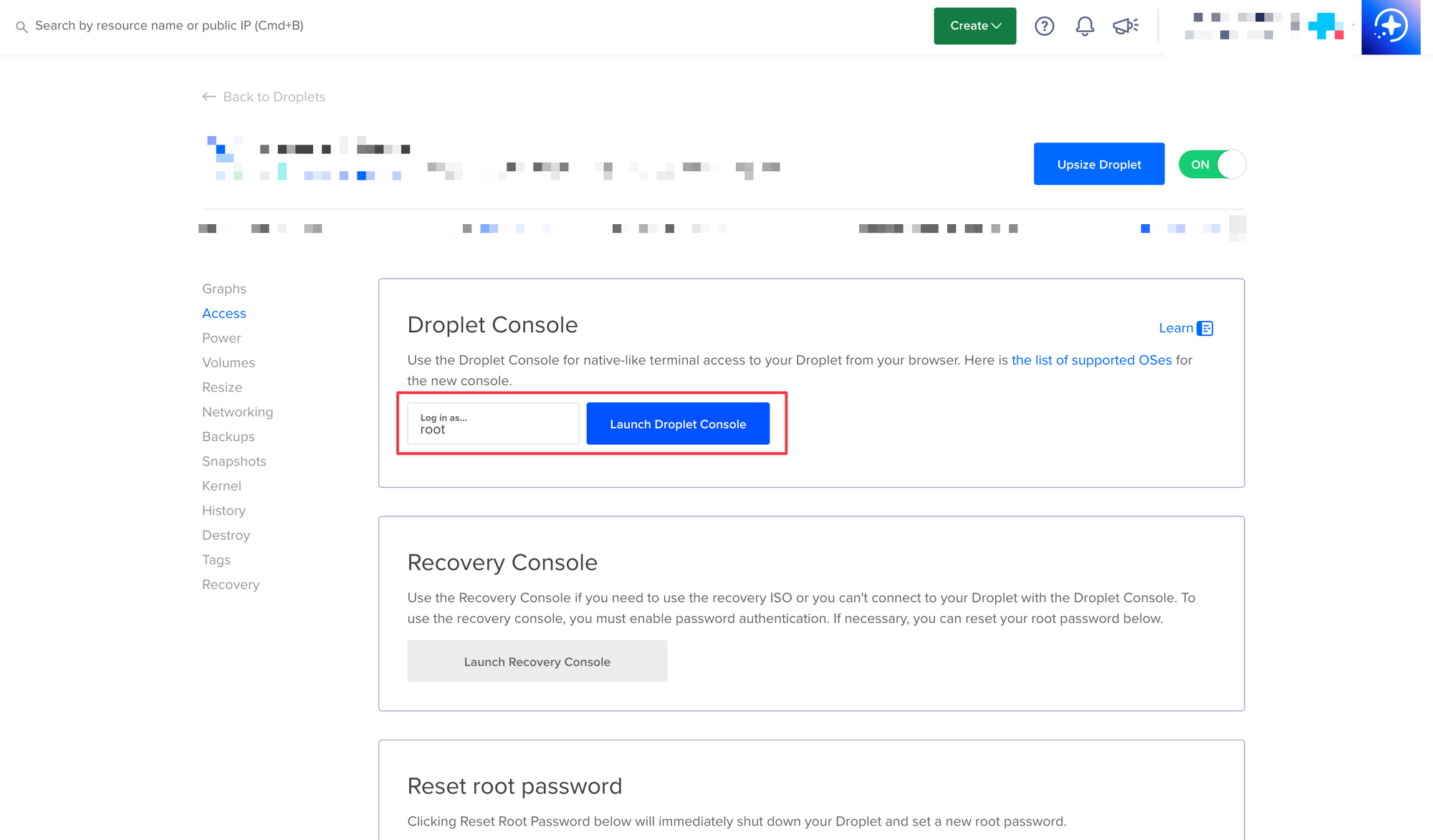Click the Learn documentation icon

pos(1205,328)
